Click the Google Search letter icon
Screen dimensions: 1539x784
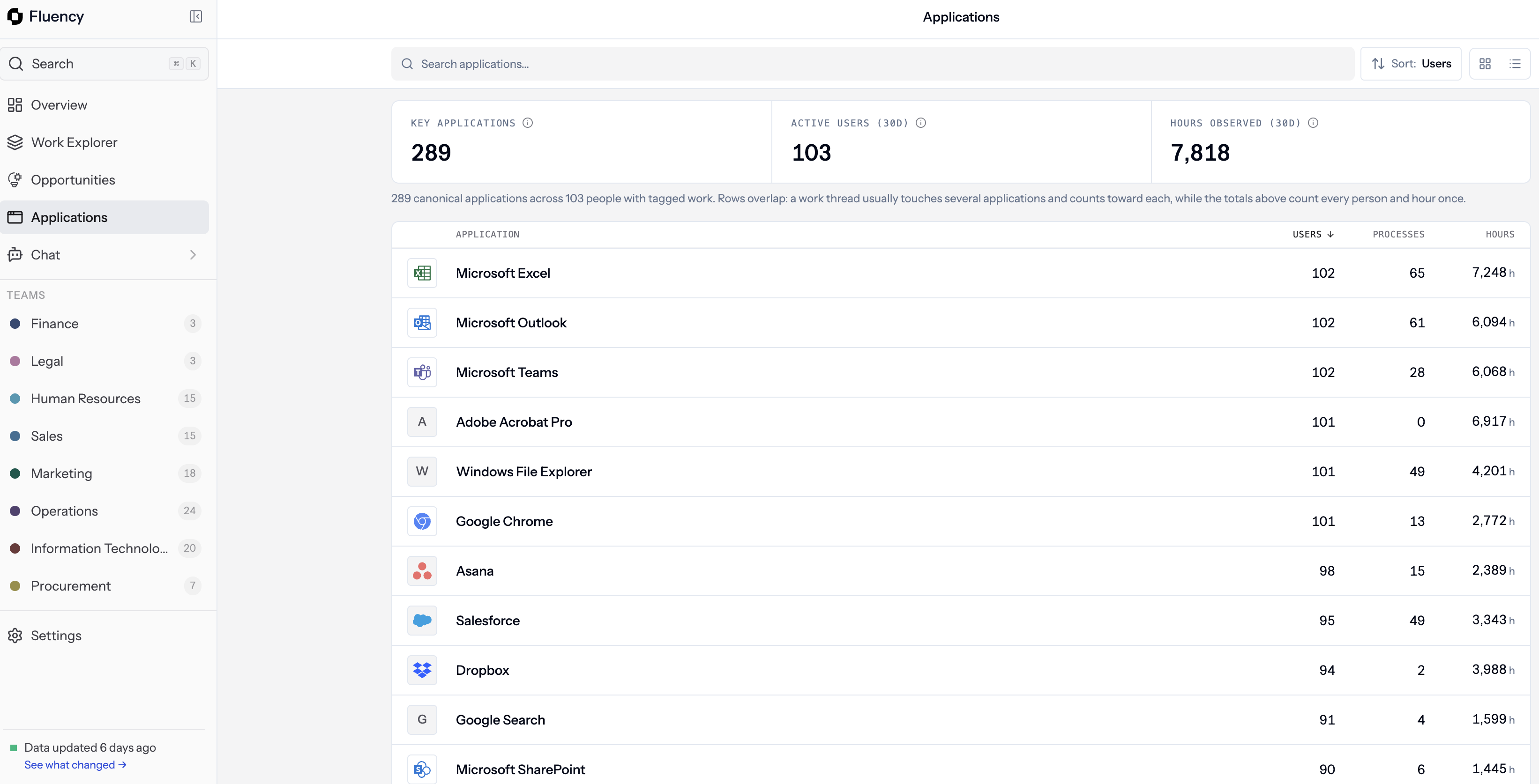point(422,719)
